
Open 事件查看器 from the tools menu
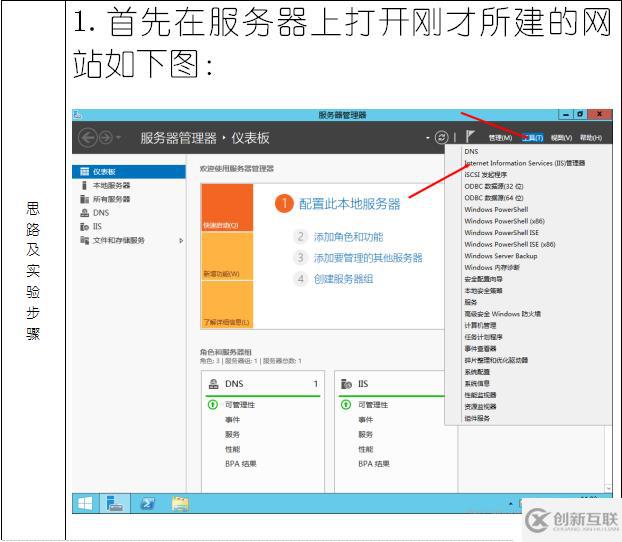point(480,348)
